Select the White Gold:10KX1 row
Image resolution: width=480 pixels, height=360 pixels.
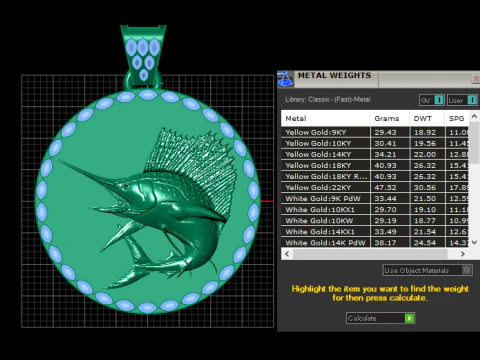(375, 209)
